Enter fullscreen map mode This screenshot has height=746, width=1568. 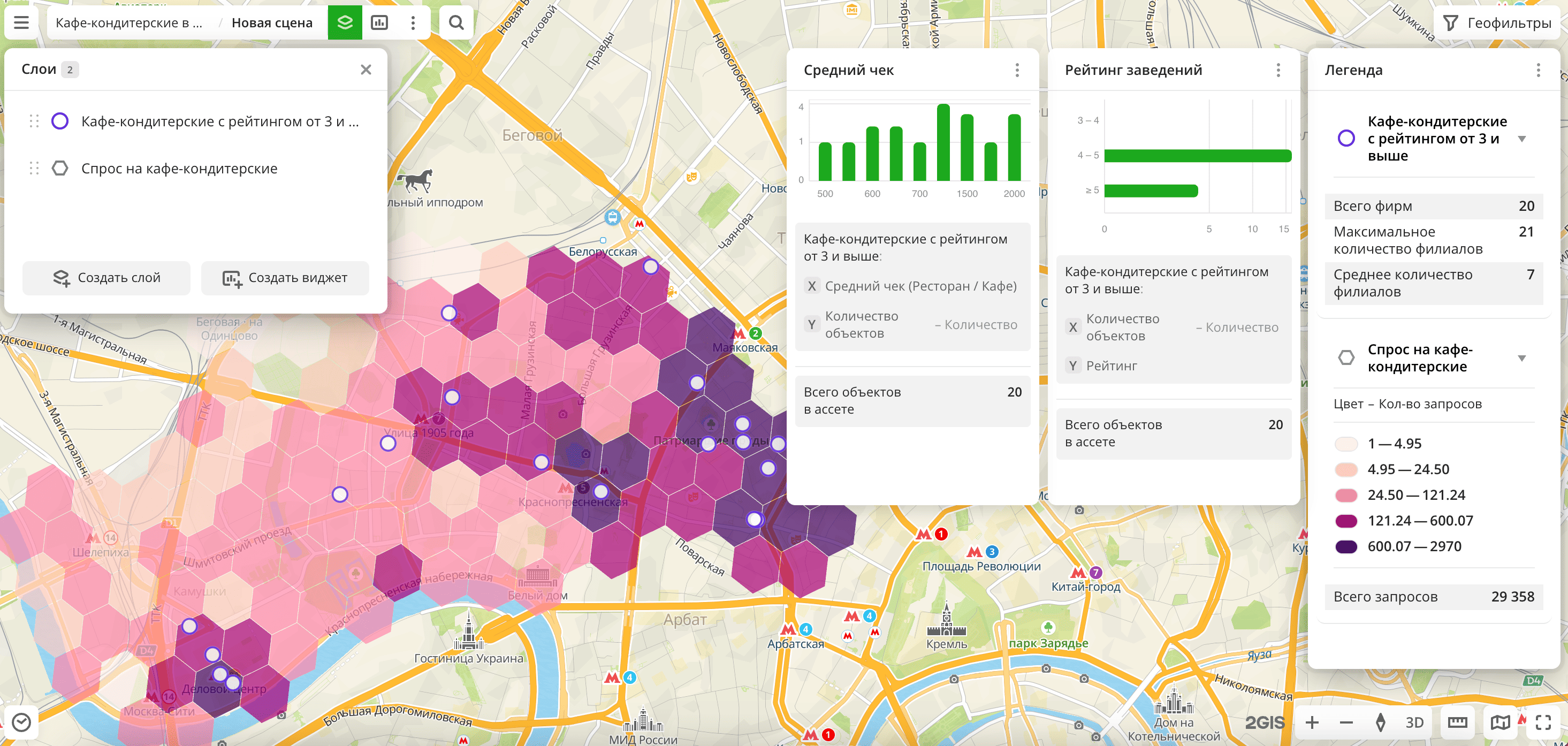(1543, 722)
